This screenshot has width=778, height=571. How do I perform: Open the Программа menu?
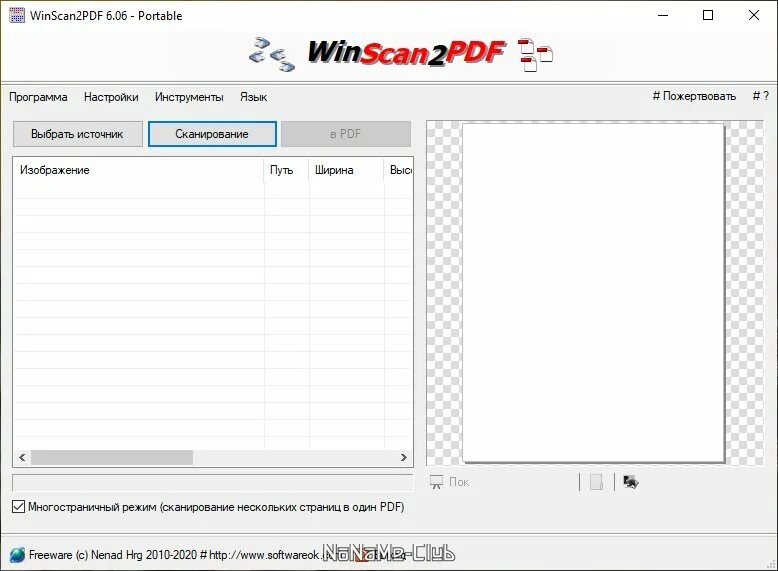click(38, 97)
